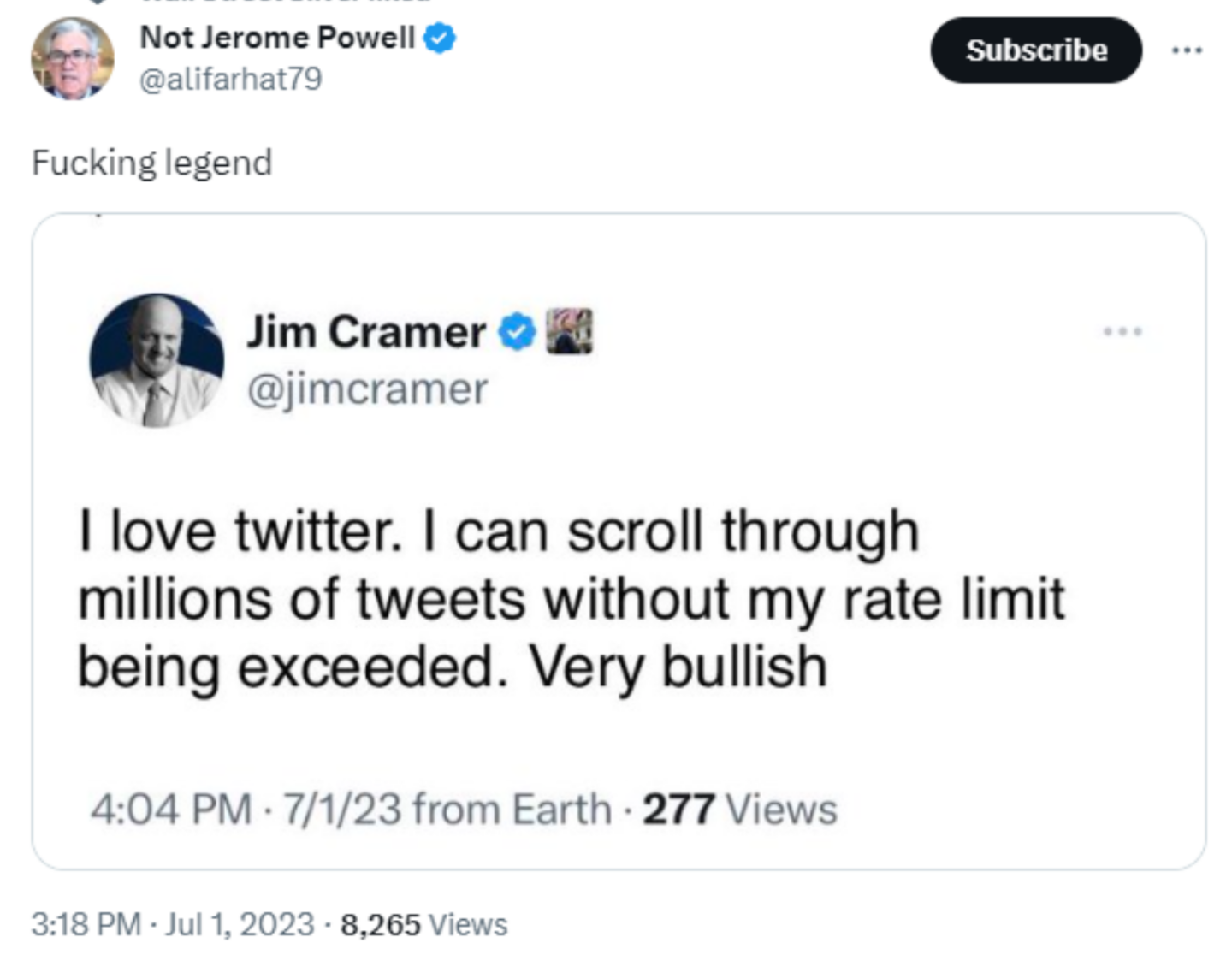Open the Not Jerome Powell display name
The height and width of the screenshot is (955, 1232).
point(277,38)
